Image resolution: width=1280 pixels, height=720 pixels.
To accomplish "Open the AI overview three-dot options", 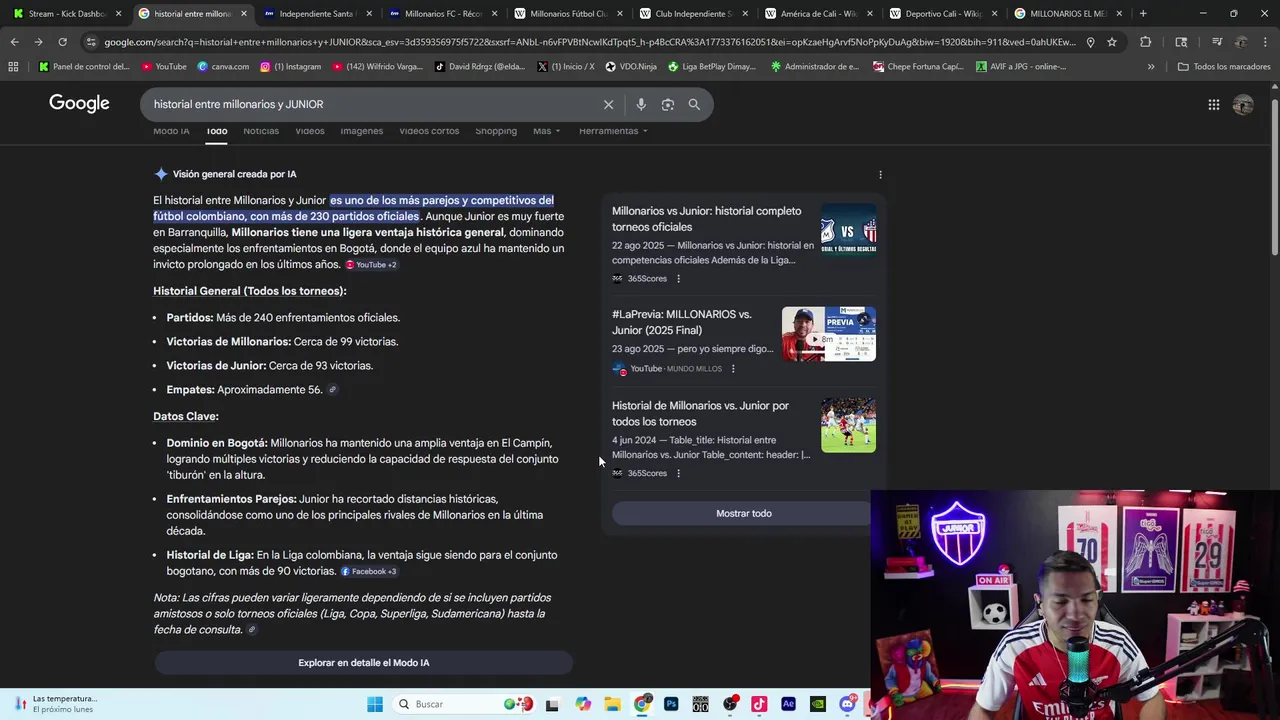I will pos(880,174).
